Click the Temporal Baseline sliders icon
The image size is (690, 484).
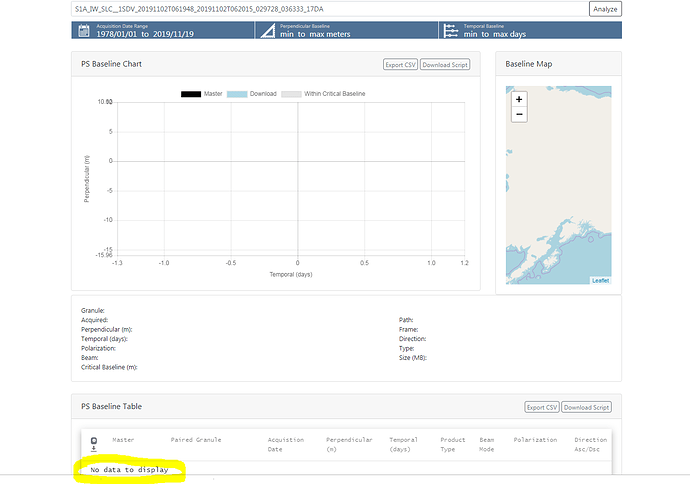point(451,31)
